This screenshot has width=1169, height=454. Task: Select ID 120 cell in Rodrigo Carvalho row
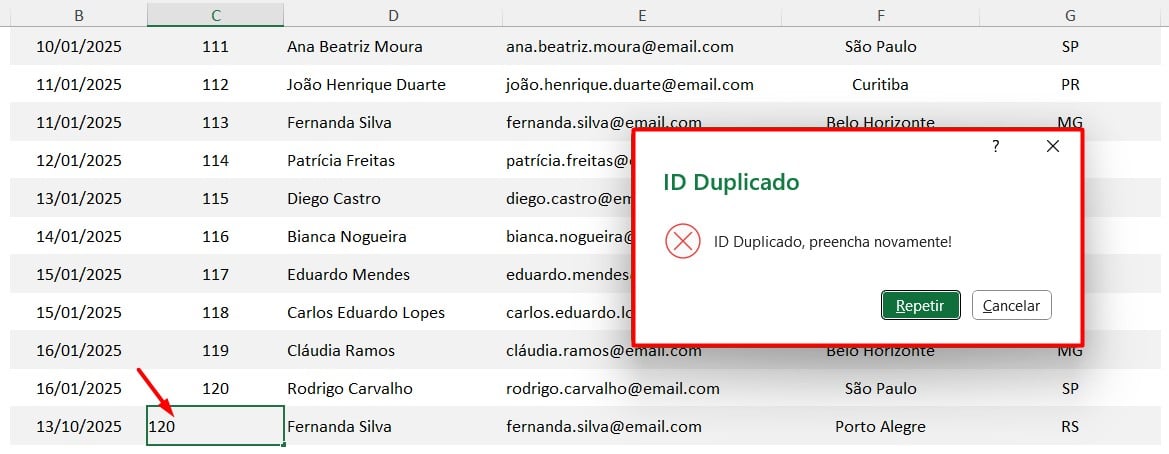215,388
